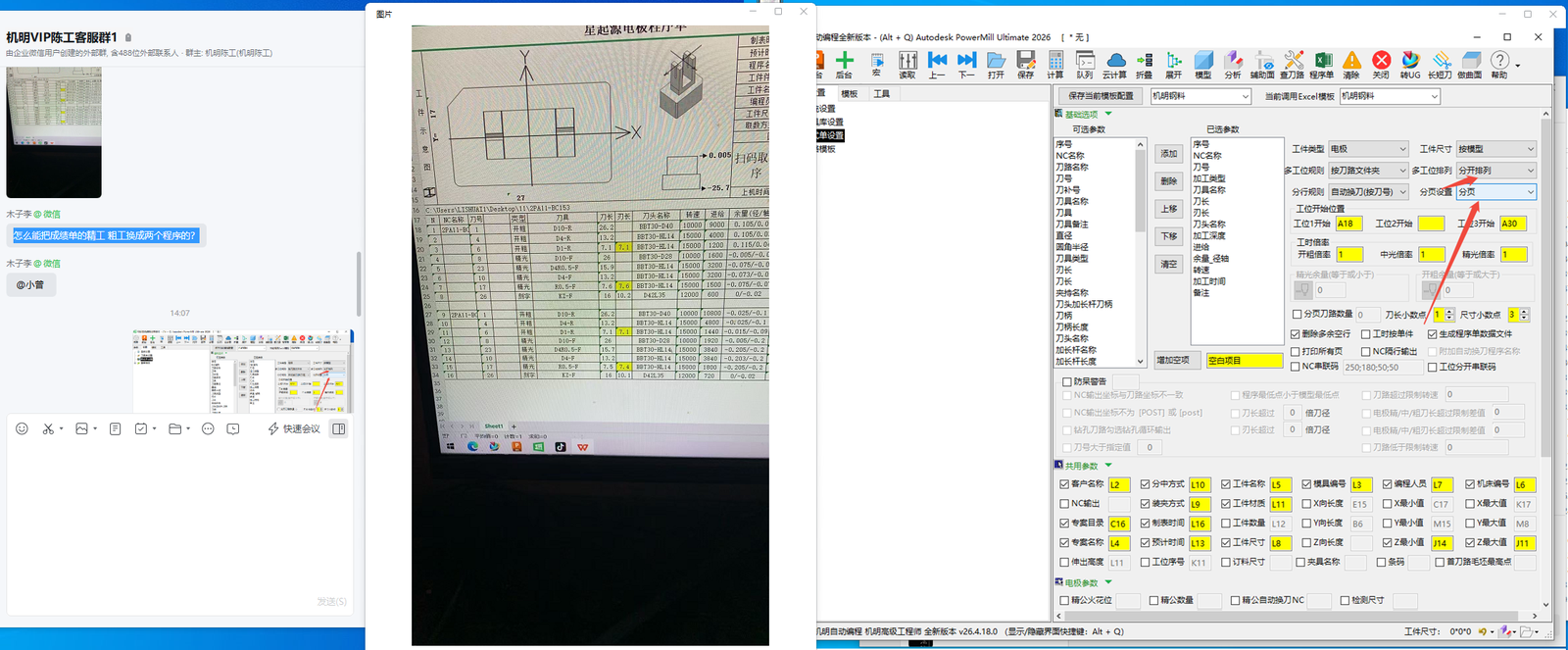The height and width of the screenshot is (650, 1568).
Task: Open the 工件类型 电极 dropdown
Action: tap(1368, 149)
